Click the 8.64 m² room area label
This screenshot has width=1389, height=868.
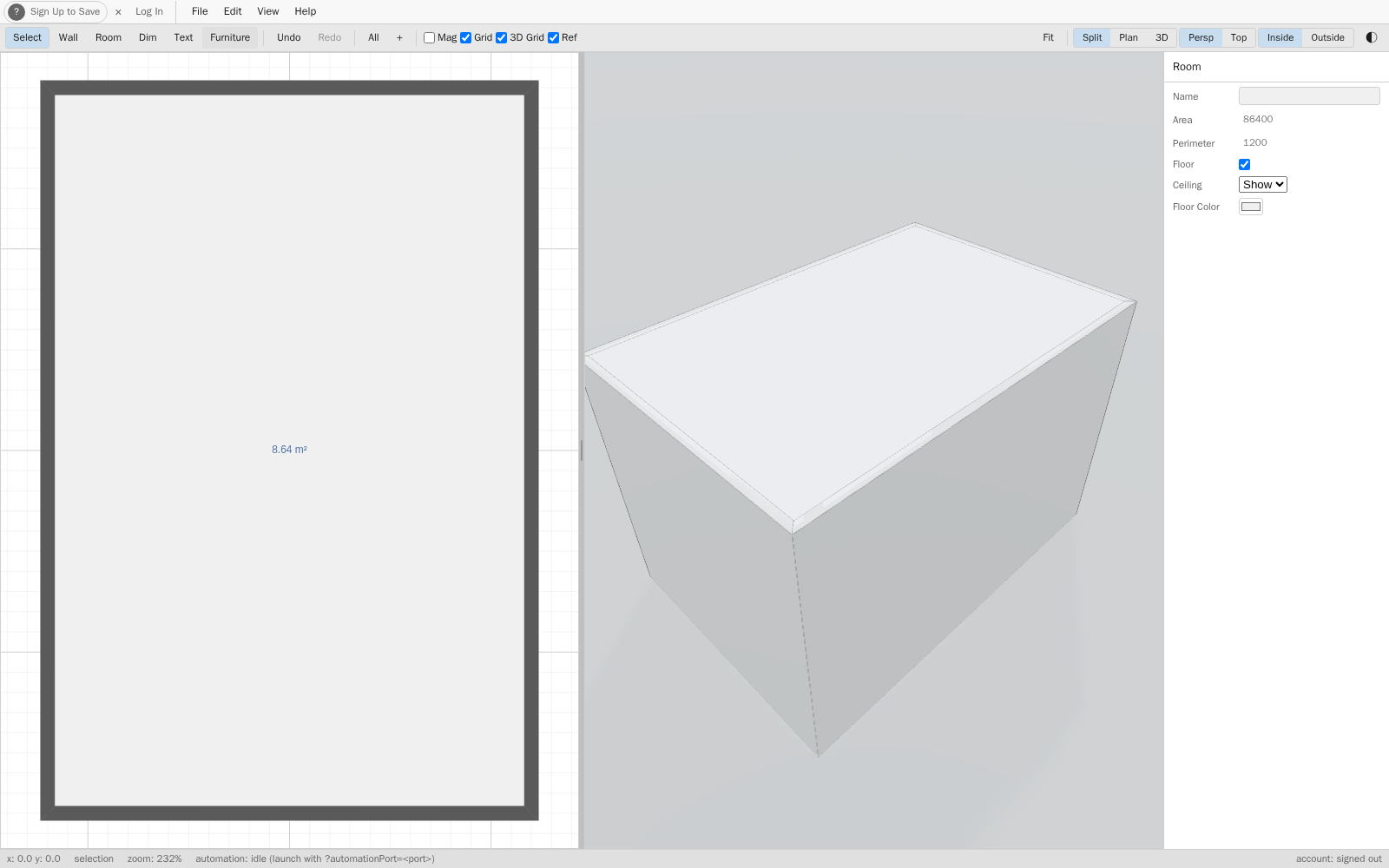pyautogui.click(x=289, y=450)
